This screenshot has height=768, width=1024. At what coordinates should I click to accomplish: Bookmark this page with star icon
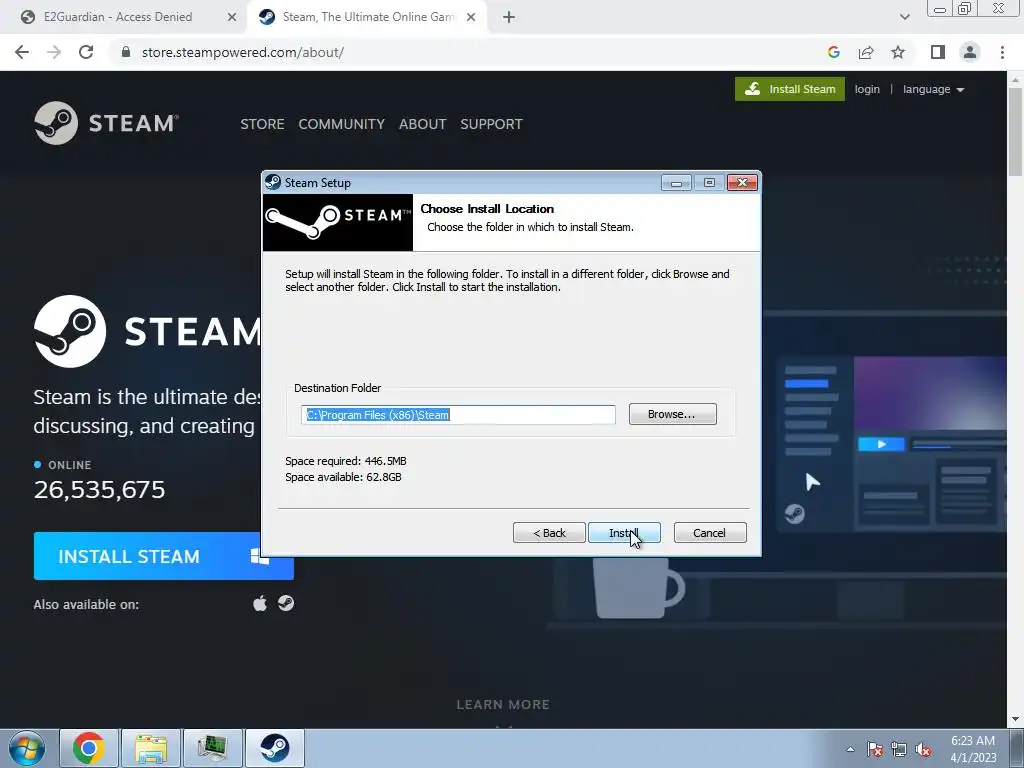898,52
